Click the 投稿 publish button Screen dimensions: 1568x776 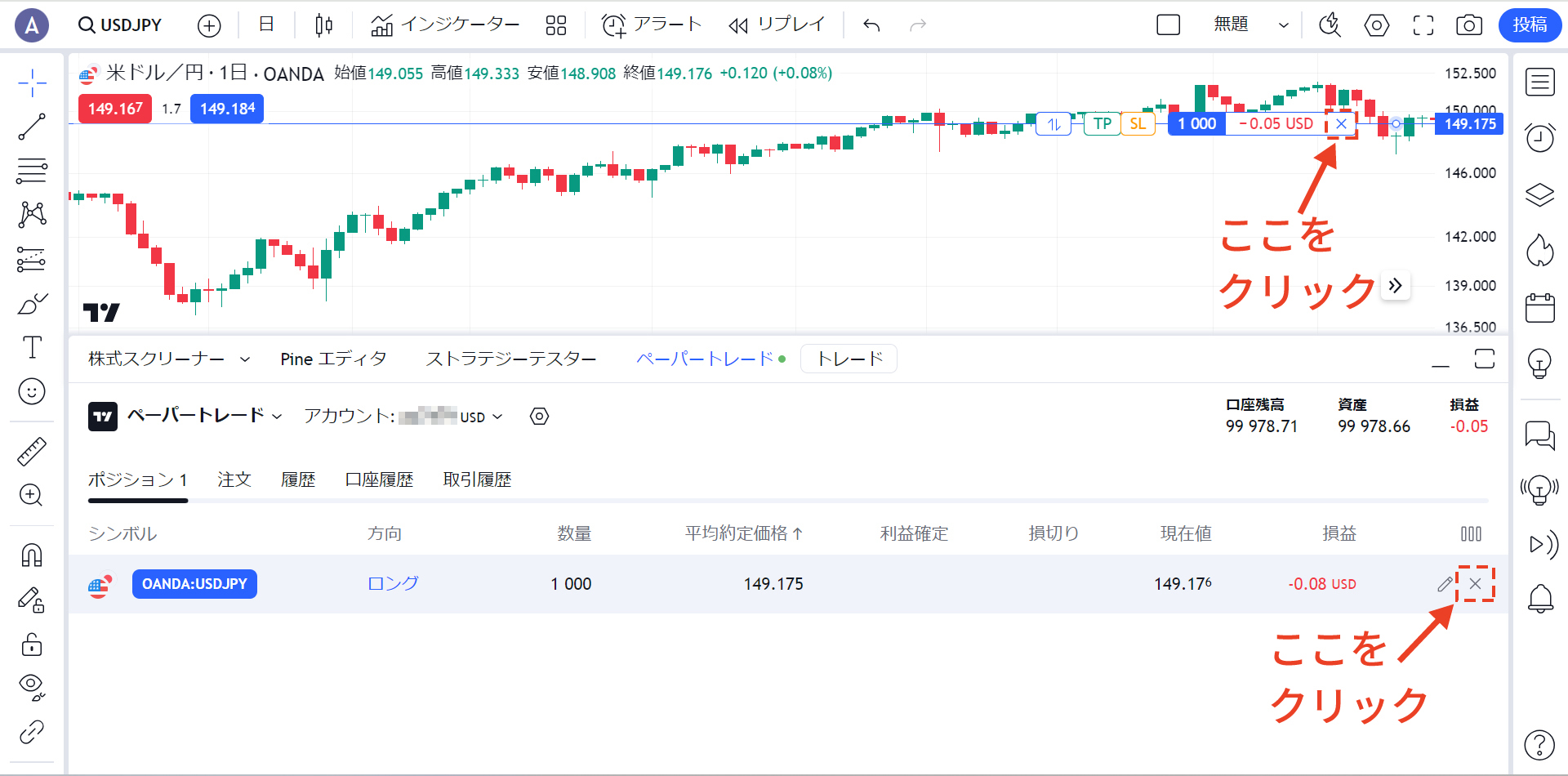1530,25
